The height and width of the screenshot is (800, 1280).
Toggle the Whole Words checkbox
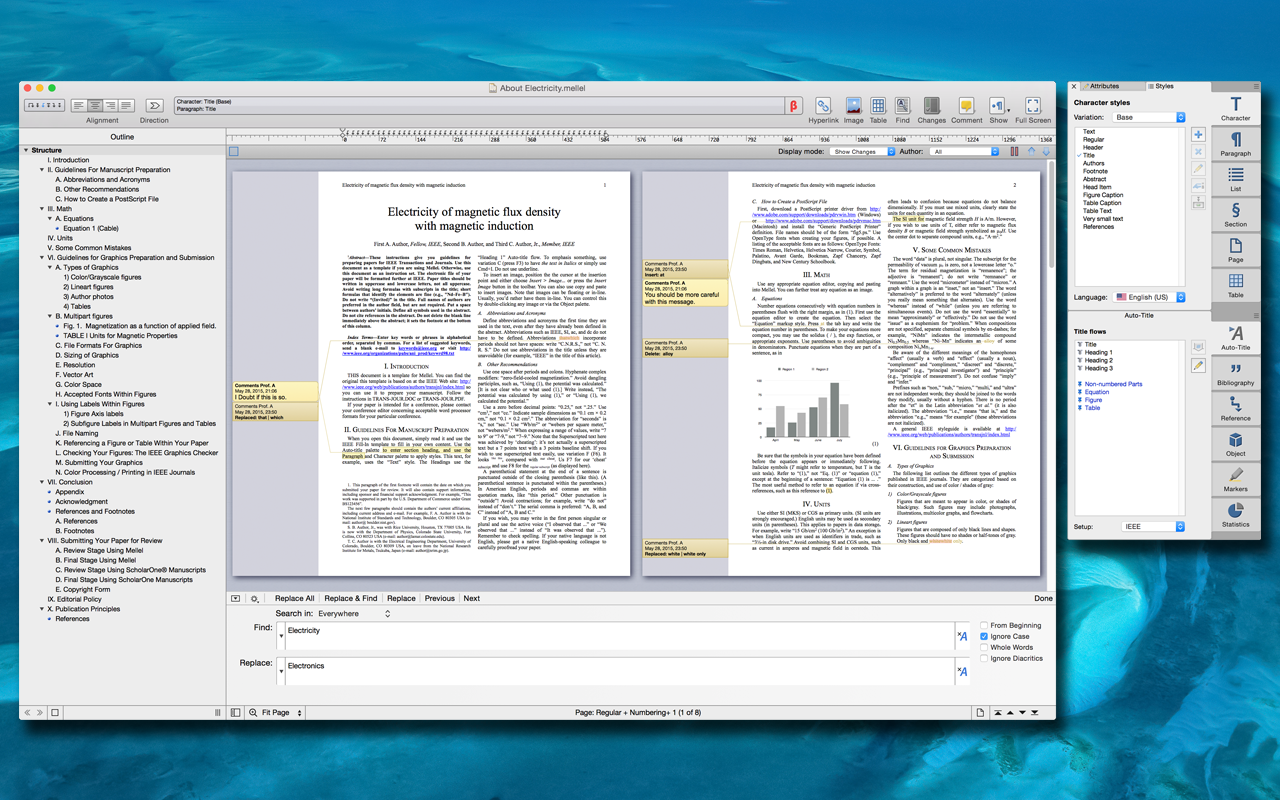pyautogui.click(x=984, y=647)
